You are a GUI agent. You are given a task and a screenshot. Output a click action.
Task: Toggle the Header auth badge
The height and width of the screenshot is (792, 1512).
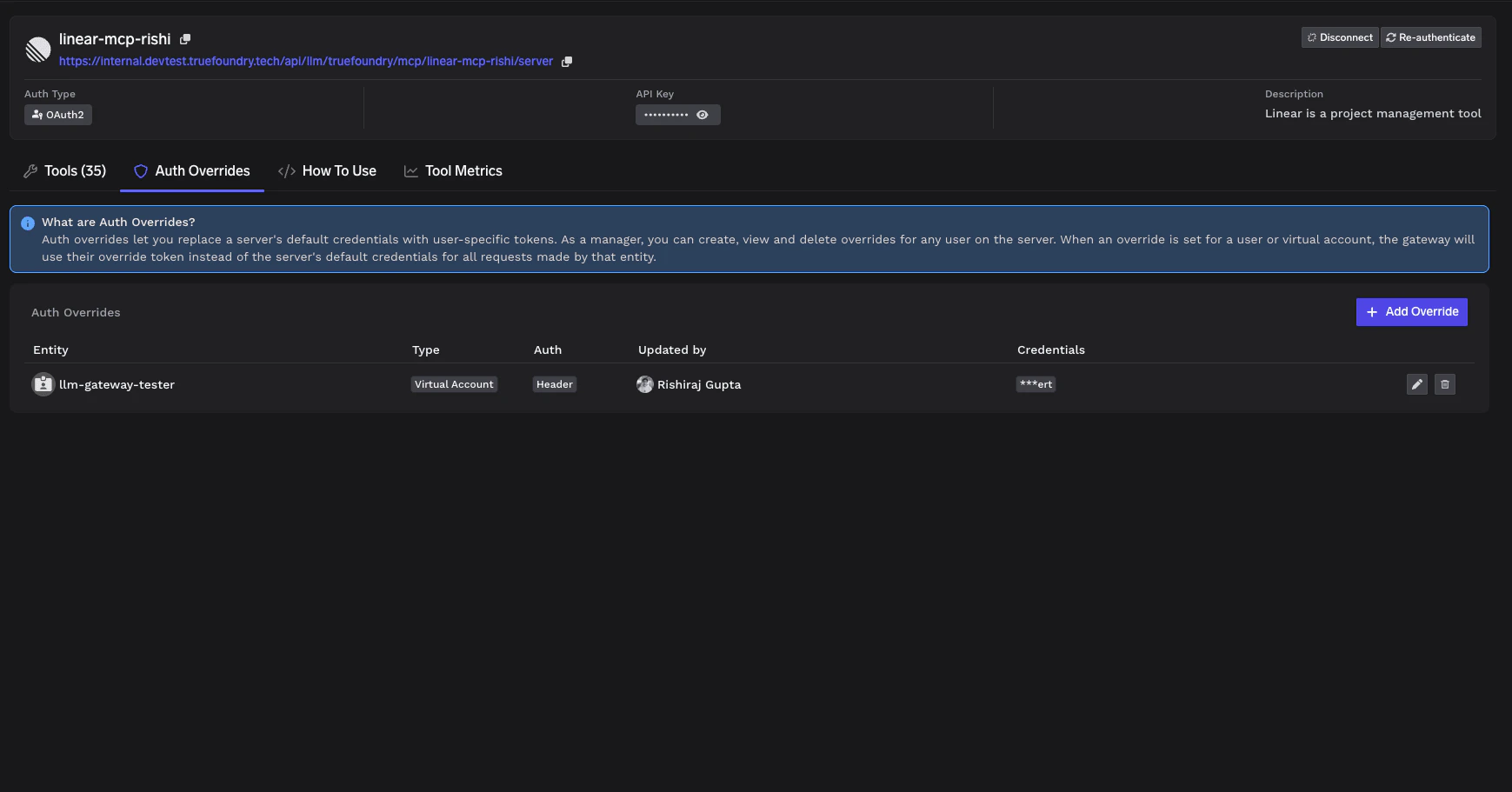tap(554, 383)
